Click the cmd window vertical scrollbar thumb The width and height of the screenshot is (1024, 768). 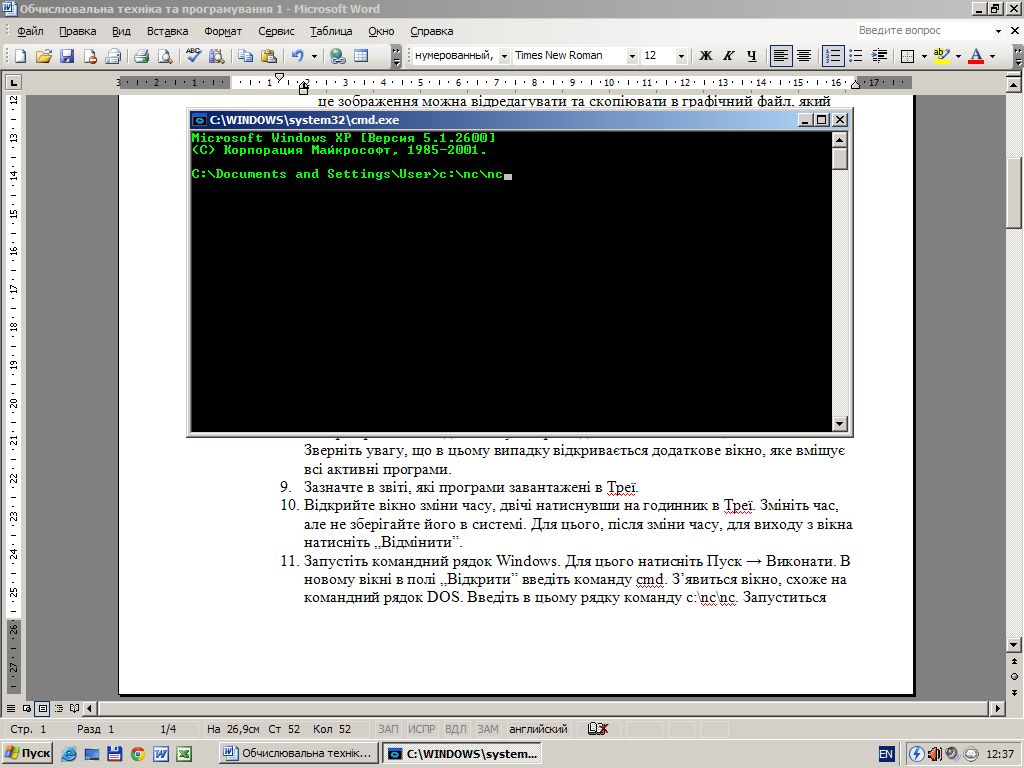840,159
